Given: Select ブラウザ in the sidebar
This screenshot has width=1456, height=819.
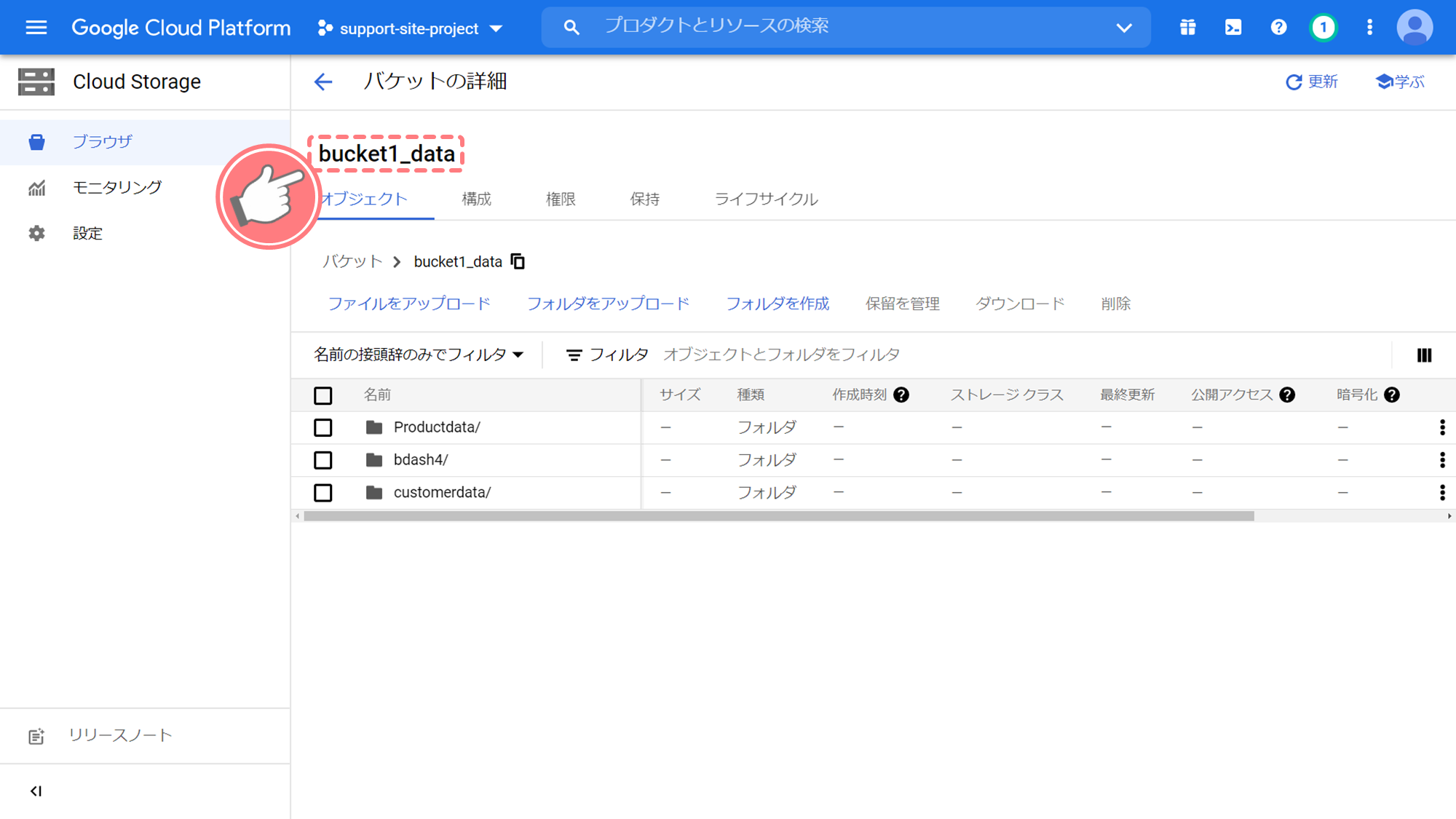Looking at the screenshot, I should click(x=145, y=142).
